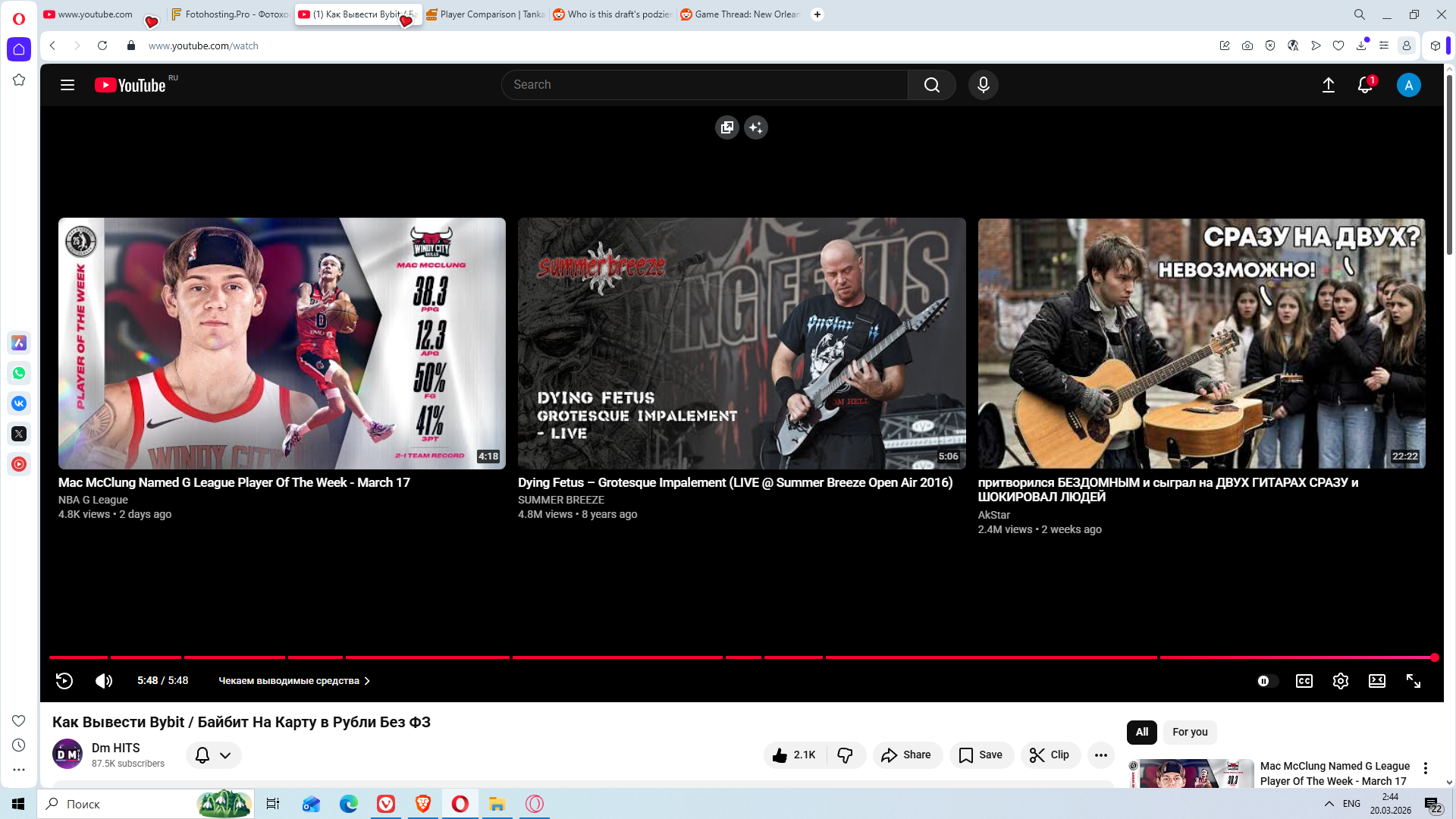Click the replay video button
1456x819 pixels.
(x=64, y=681)
